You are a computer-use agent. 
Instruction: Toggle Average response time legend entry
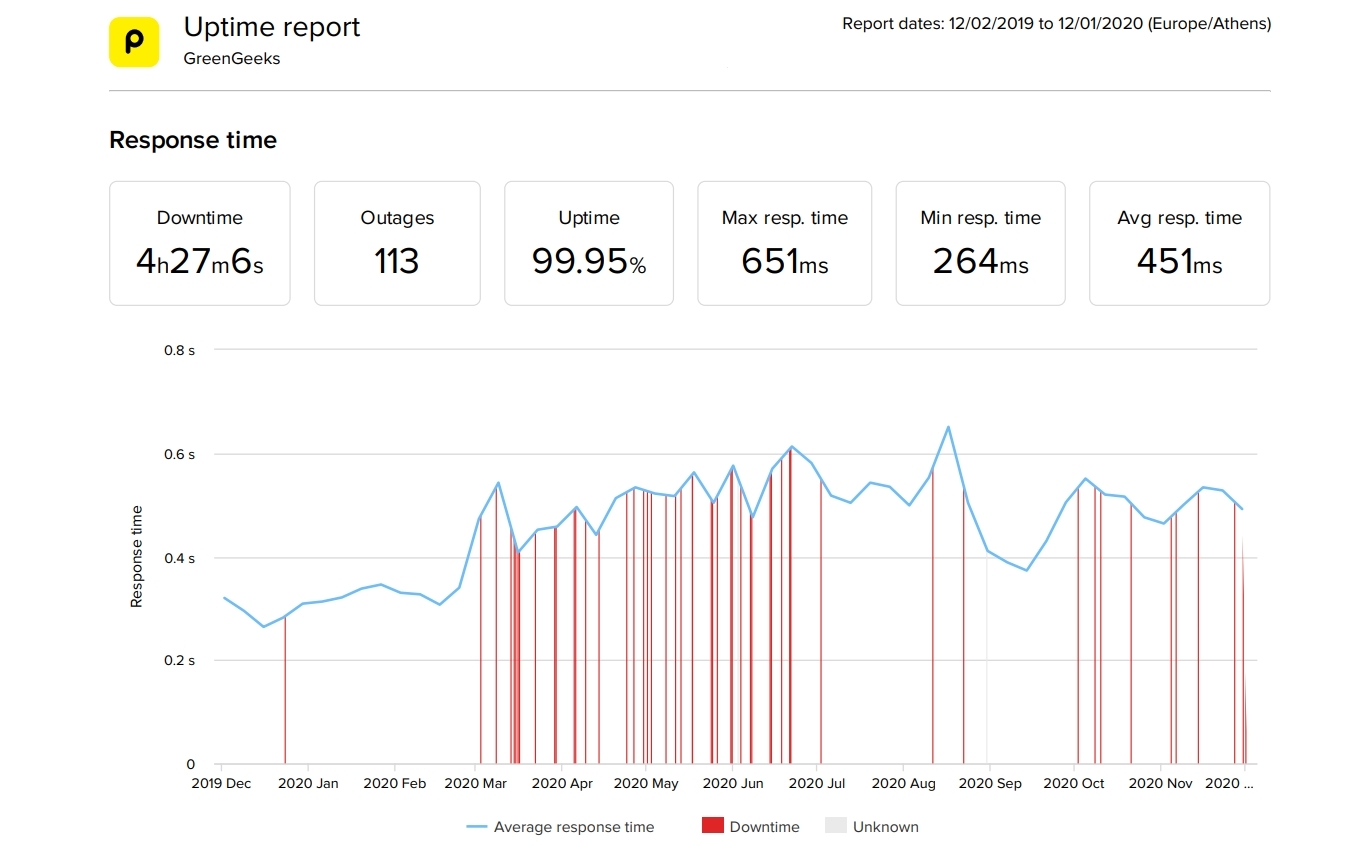561,827
